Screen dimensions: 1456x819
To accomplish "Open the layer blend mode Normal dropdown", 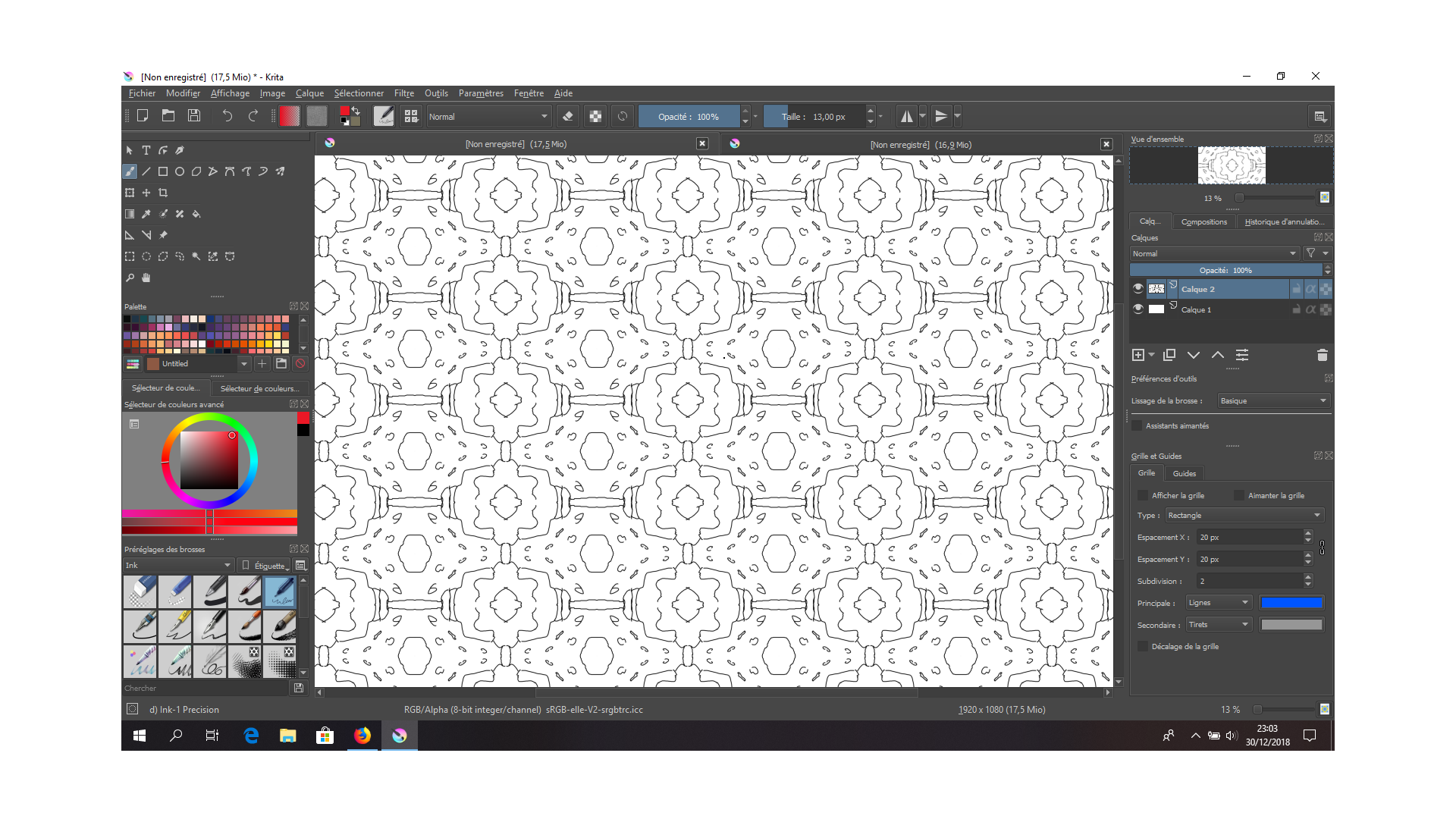I will pos(1214,253).
